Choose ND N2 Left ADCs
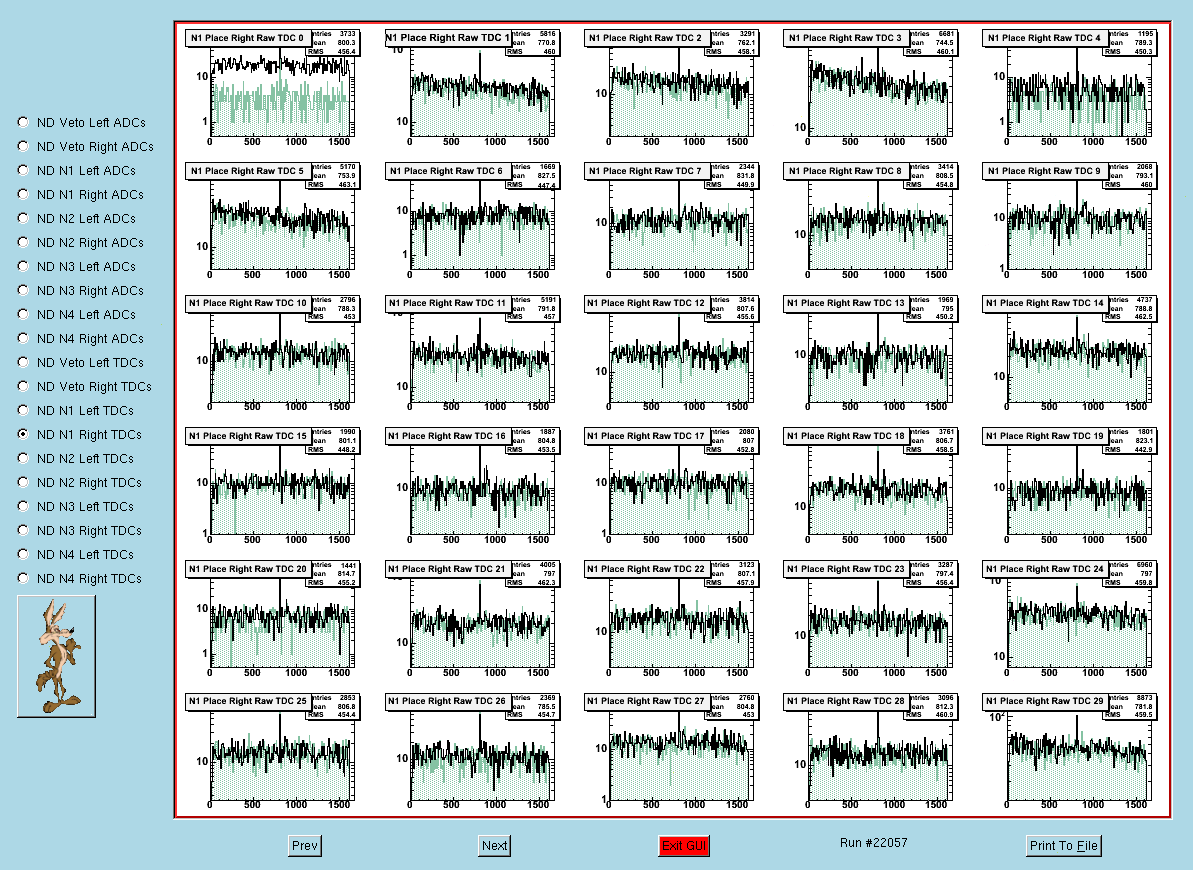1193x870 pixels. click(x=24, y=218)
